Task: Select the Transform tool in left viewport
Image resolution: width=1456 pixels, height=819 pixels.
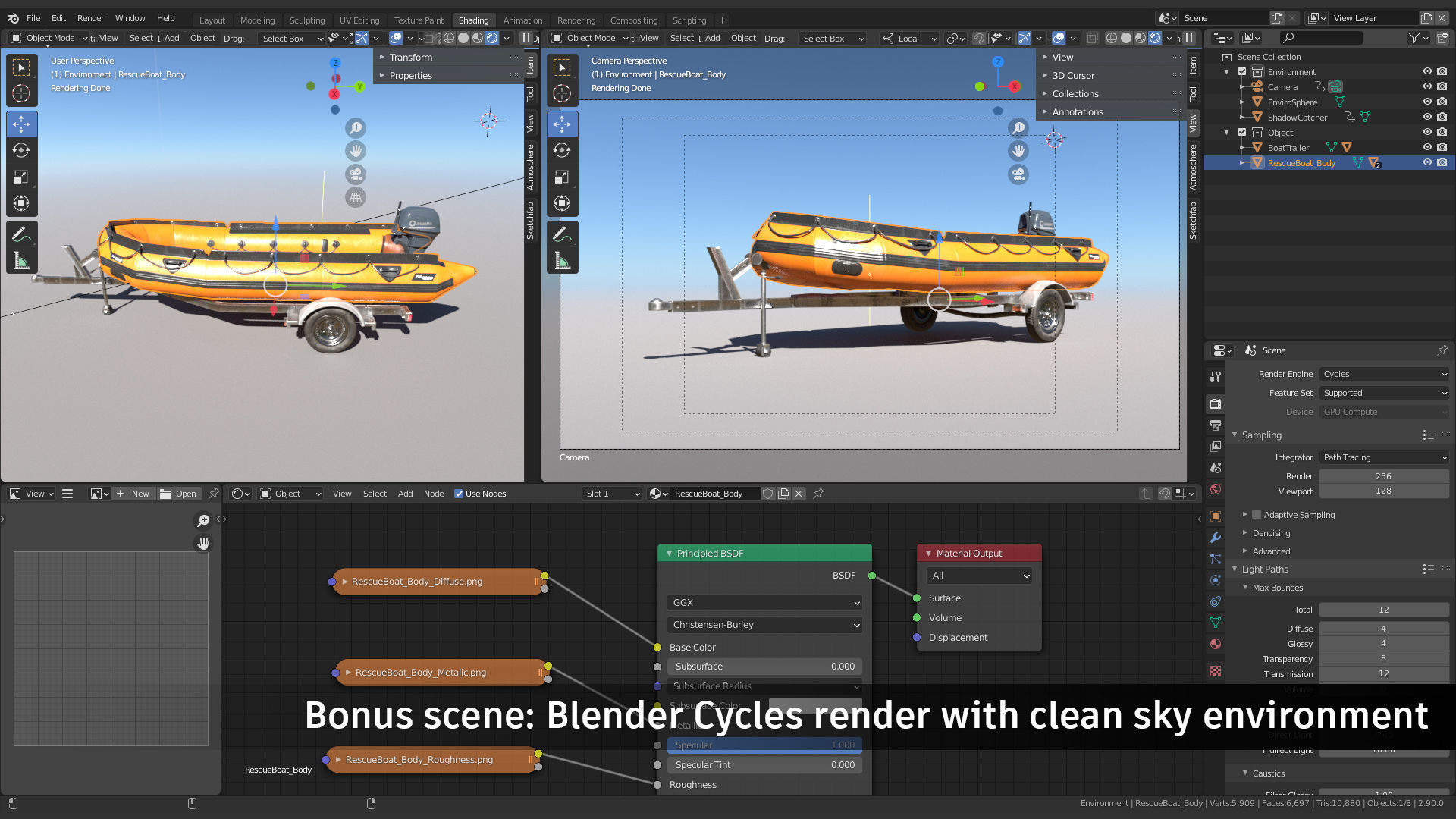Action: coord(21,203)
